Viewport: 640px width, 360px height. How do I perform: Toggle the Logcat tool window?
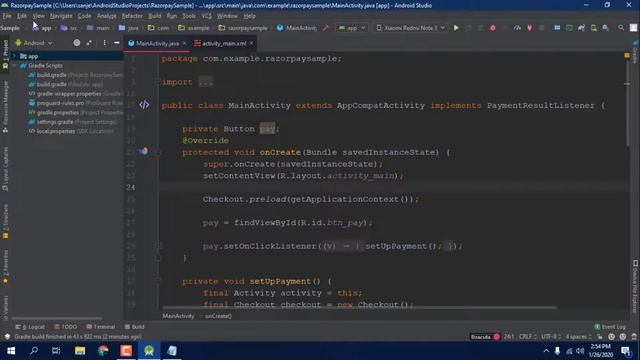click(30, 327)
